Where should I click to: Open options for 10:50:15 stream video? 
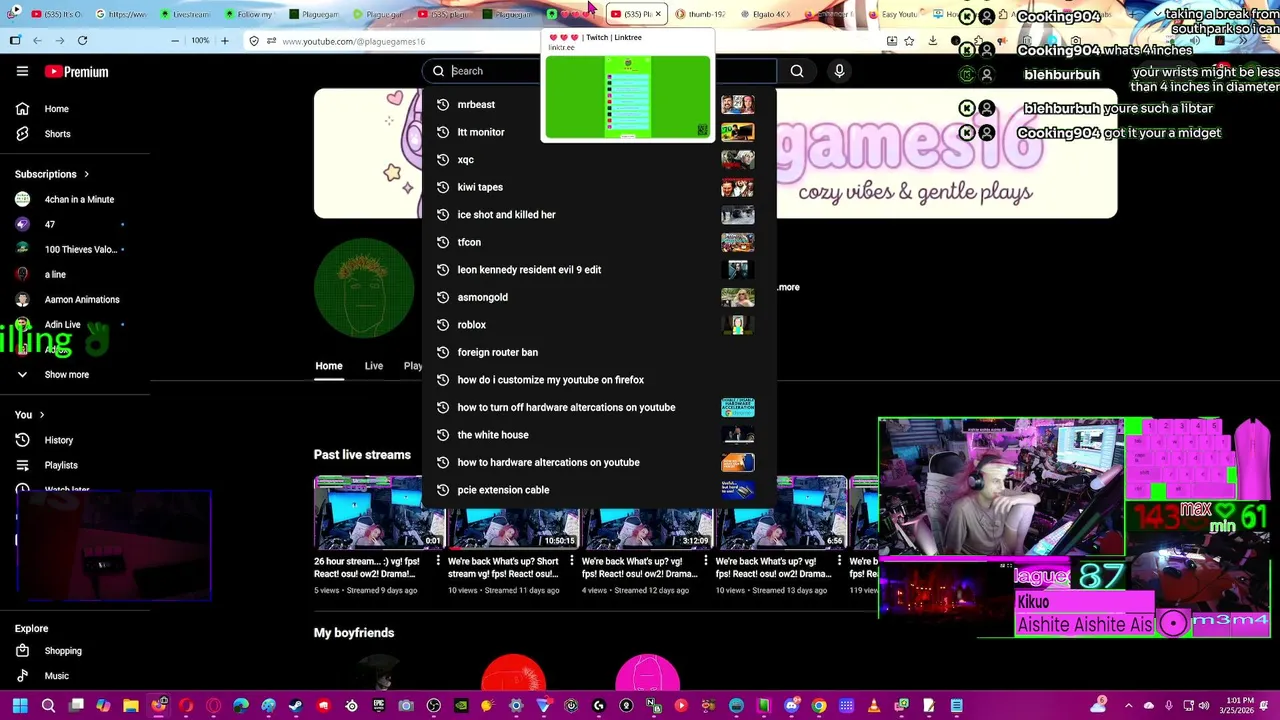(x=572, y=562)
